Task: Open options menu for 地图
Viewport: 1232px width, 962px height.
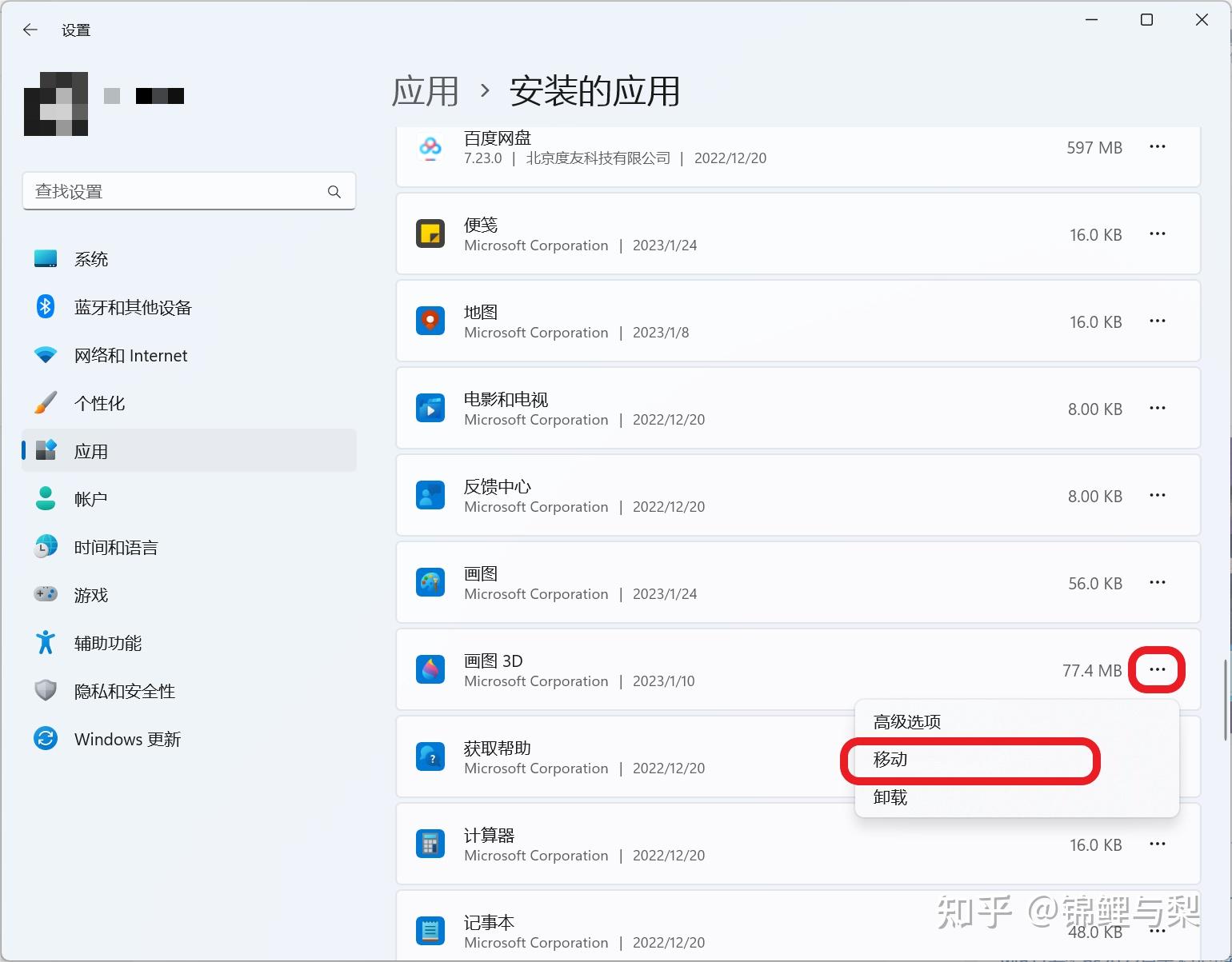Action: point(1158,321)
